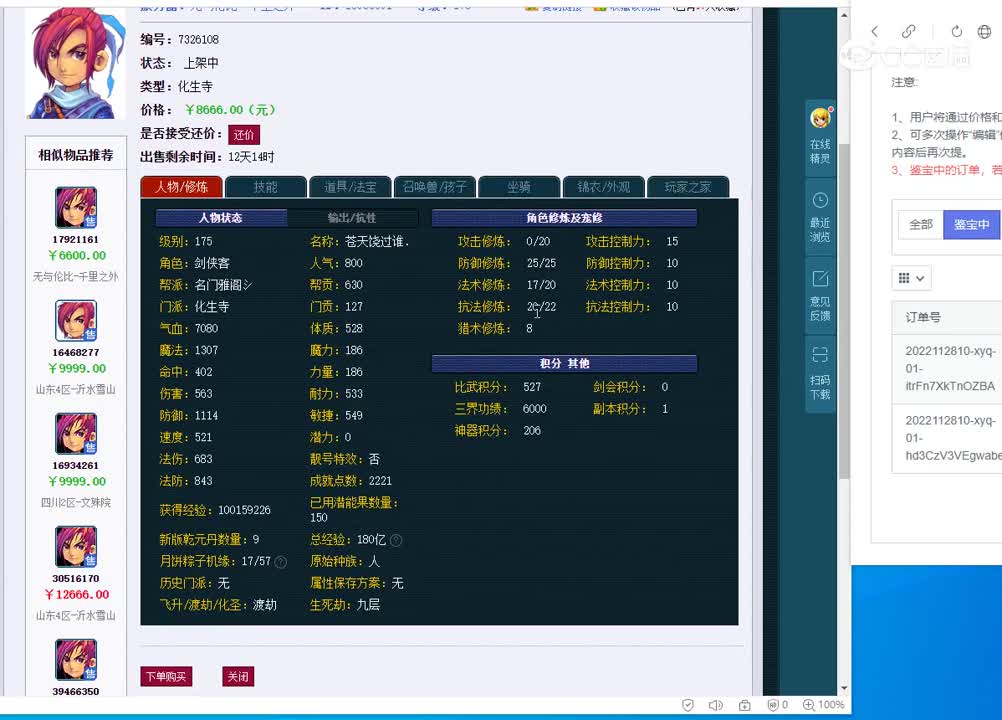Viewport: 1002px width, 720px height.
Task: Click the refresh icon in right window
Action: pos(957,31)
